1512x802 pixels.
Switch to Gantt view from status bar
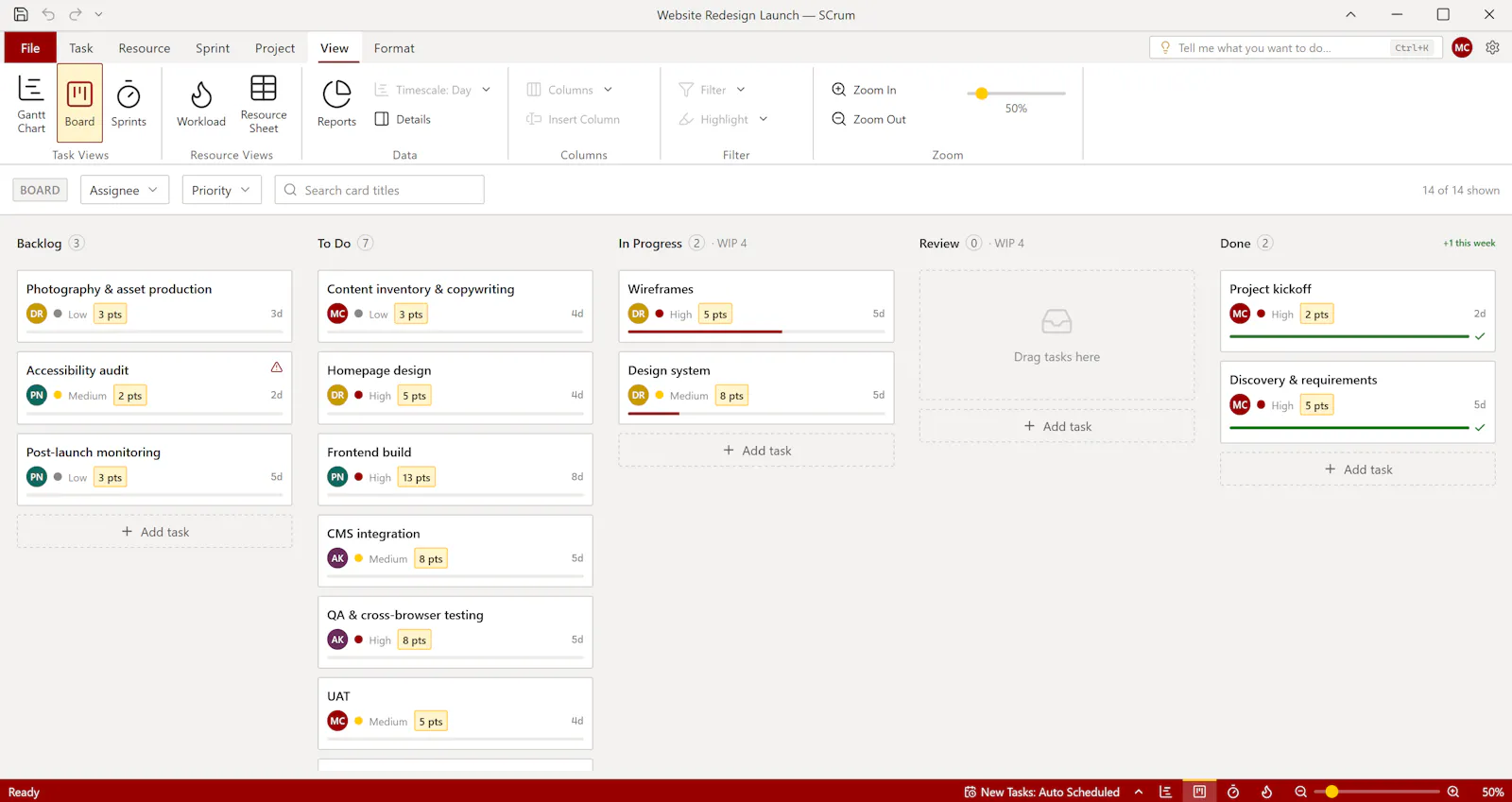coord(1165,792)
